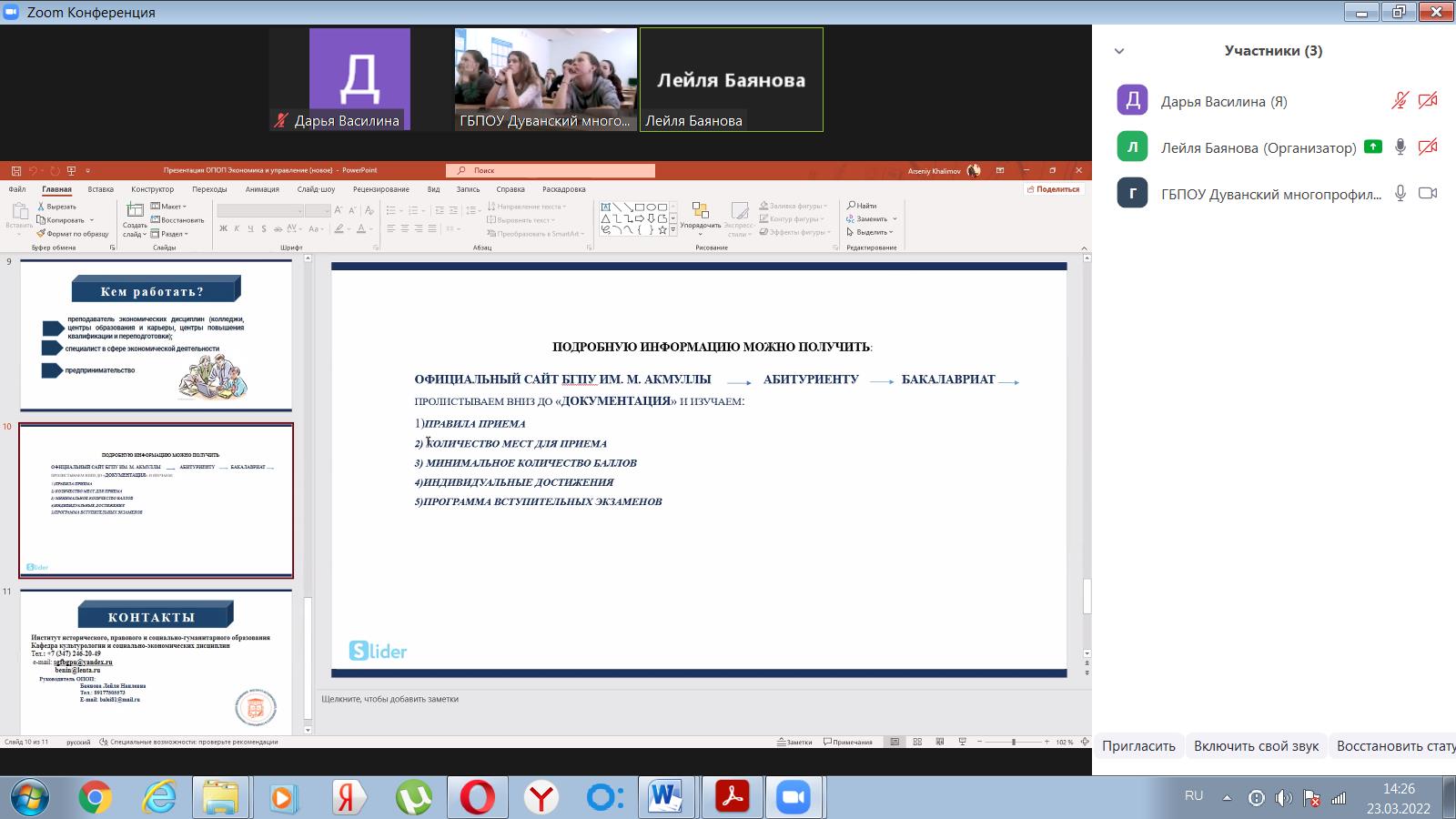Show hidden system tray icons
Screen dimensions: 1456x819
(1227, 798)
